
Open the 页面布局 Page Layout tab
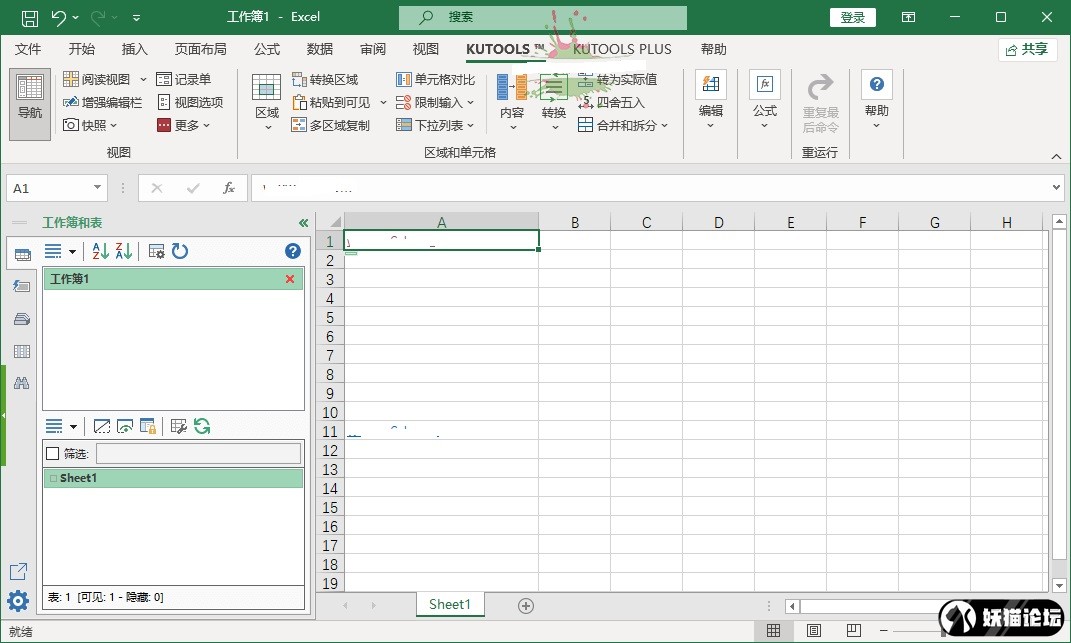click(200, 49)
